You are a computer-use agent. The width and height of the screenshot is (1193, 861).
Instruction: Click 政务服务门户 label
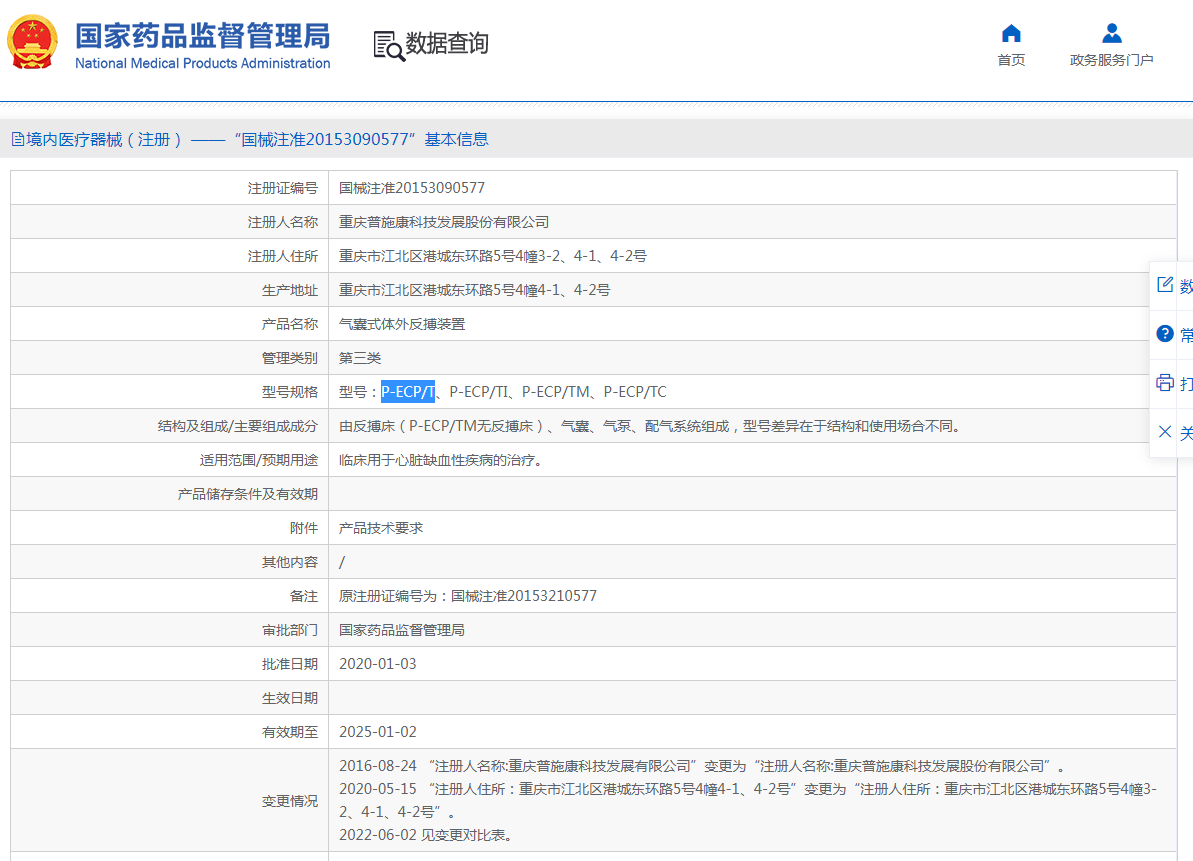(x=1112, y=60)
